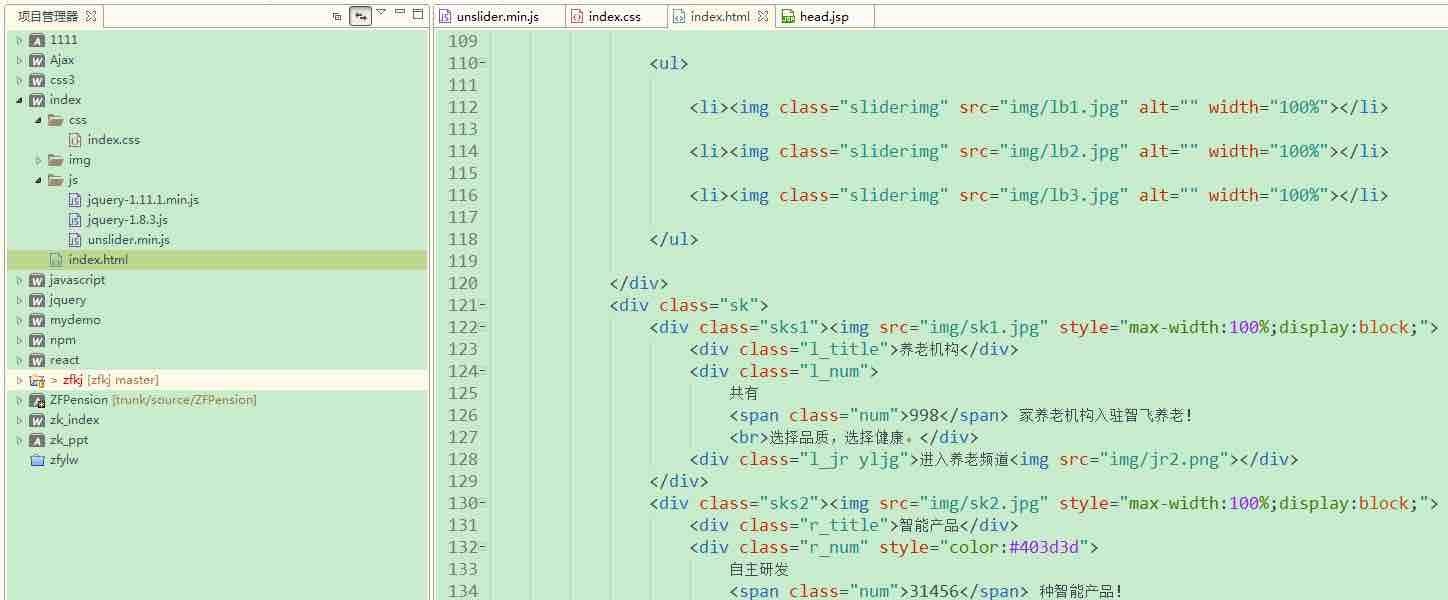Image resolution: width=1448 pixels, height=600 pixels.
Task: Click the Collapse All icon in project explorer
Action: (337, 16)
